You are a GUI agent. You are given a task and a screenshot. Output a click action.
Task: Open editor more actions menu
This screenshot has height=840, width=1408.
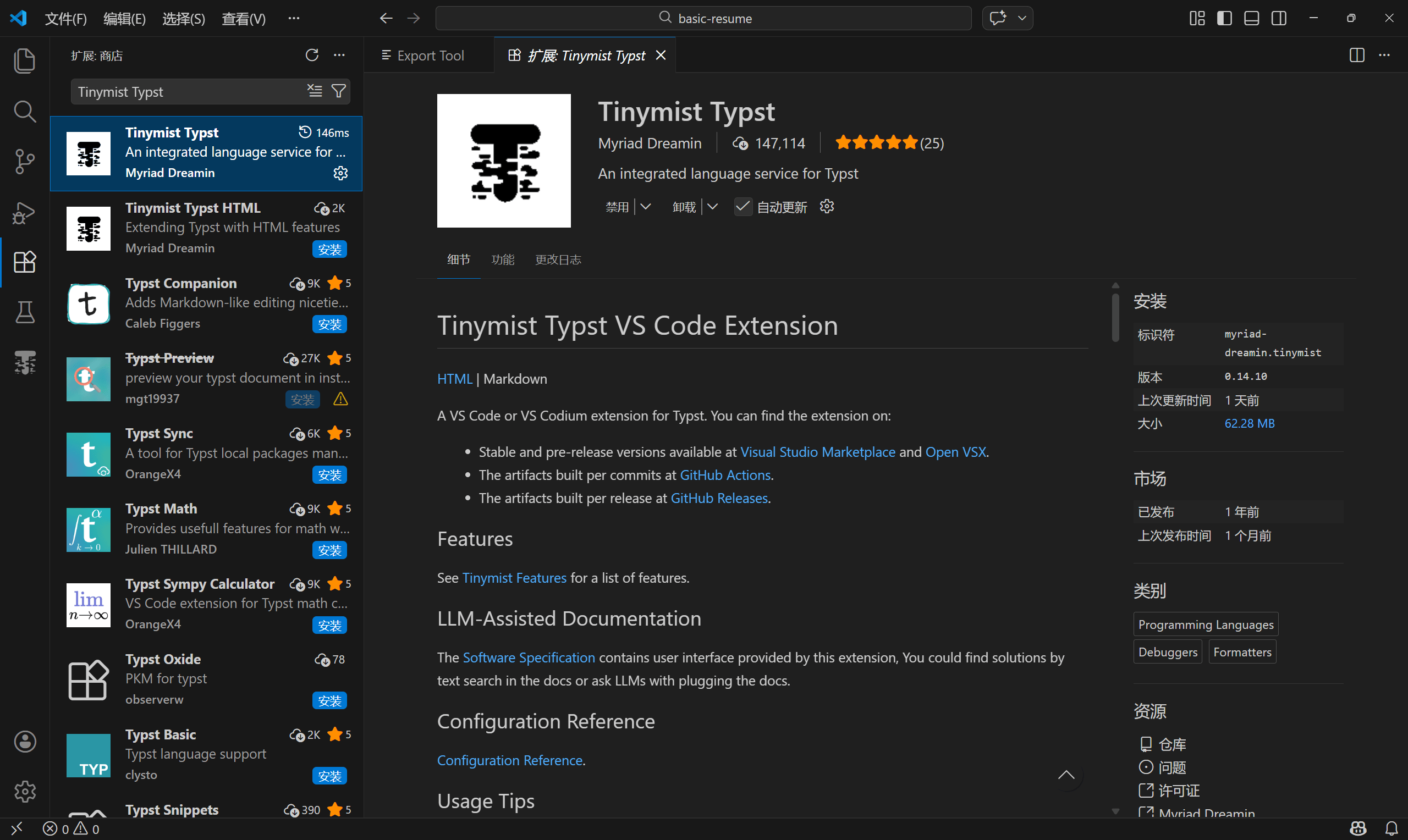(1384, 55)
